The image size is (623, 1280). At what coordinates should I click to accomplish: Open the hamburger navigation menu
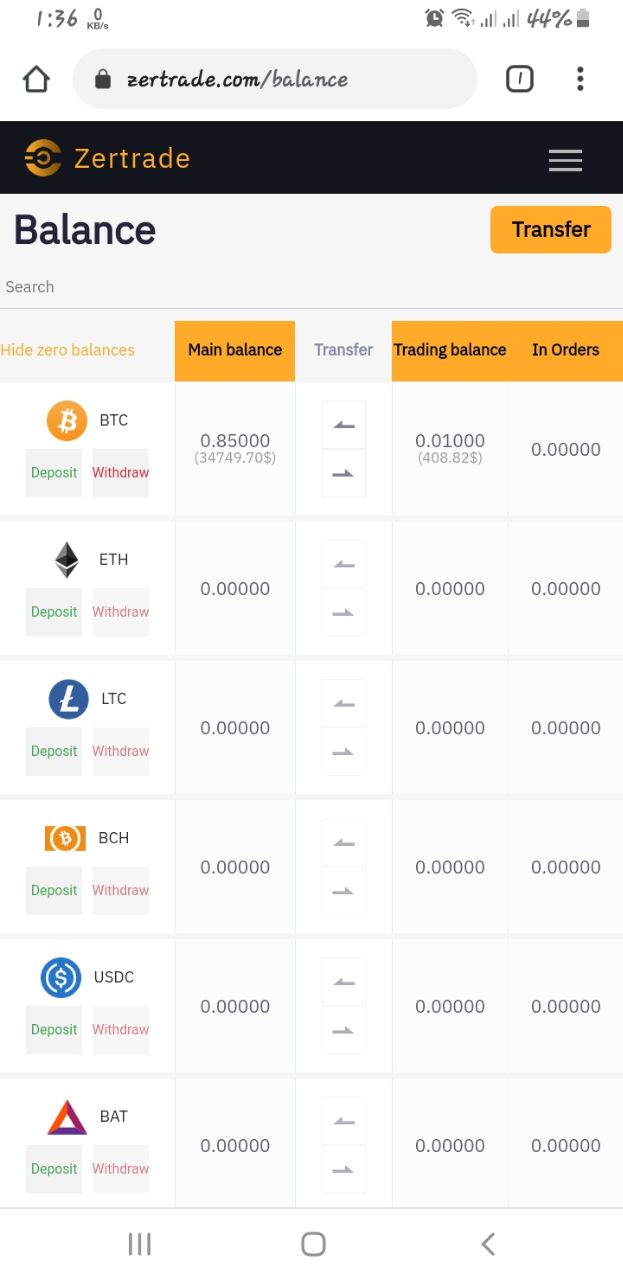pyautogui.click(x=565, y=160)
